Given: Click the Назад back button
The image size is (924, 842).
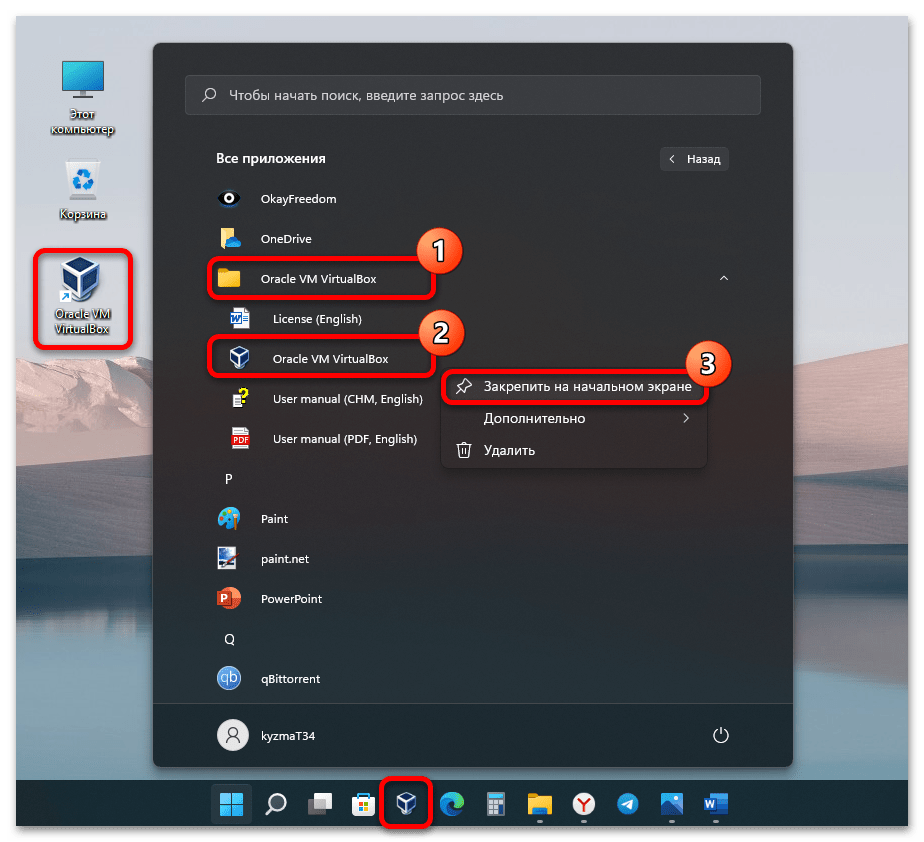Looking at the screenshot, I should click(694, 159).
